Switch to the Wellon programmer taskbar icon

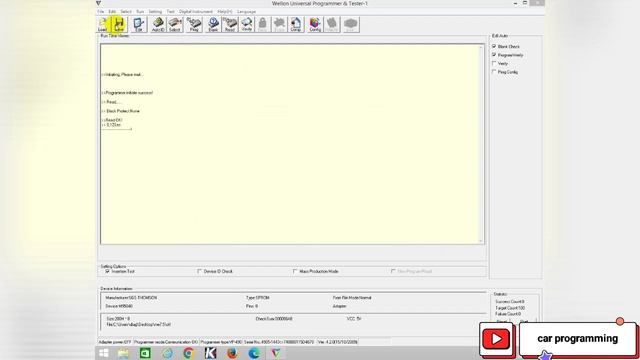tap(276, 353)
